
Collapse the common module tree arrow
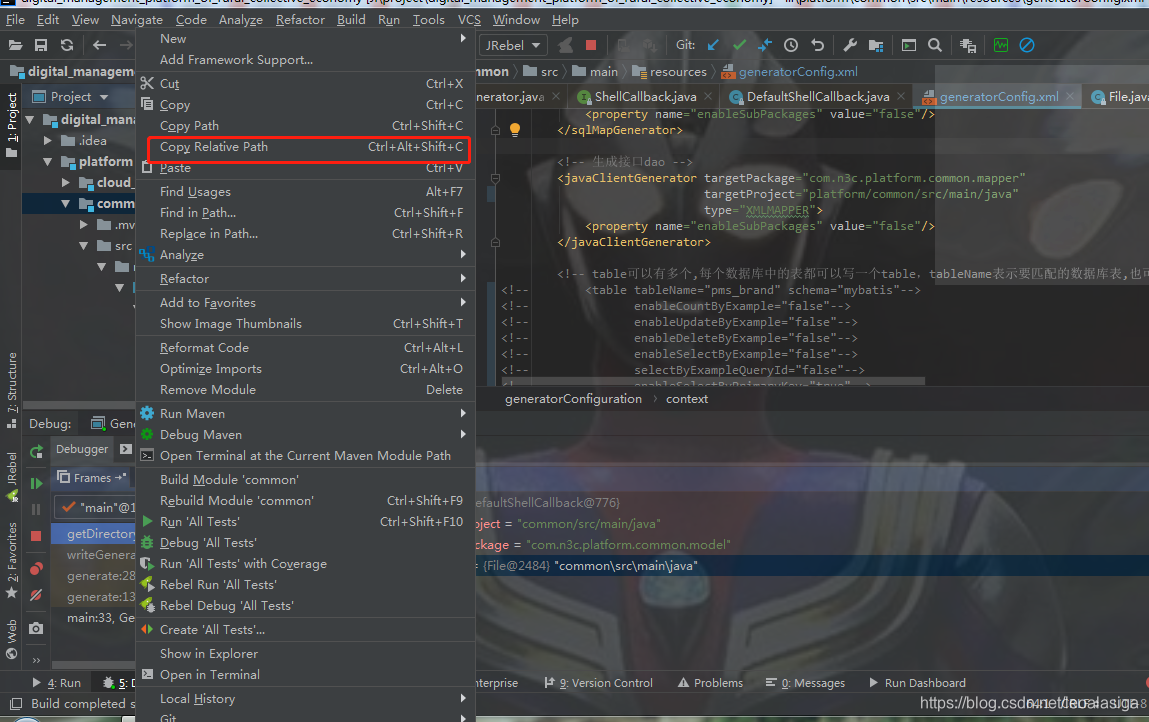(66, 204)
